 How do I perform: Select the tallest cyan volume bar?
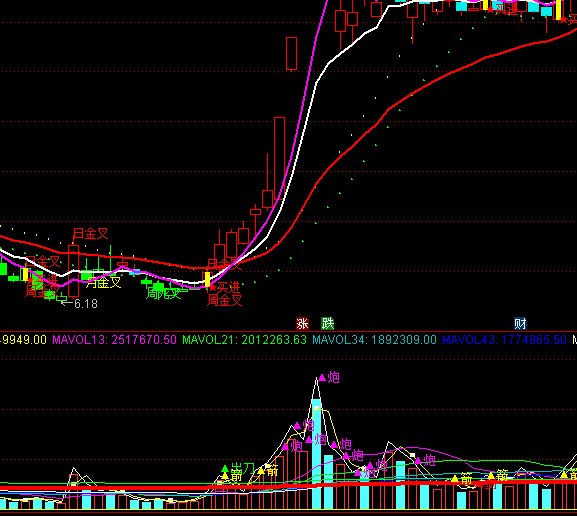point(316,454)
